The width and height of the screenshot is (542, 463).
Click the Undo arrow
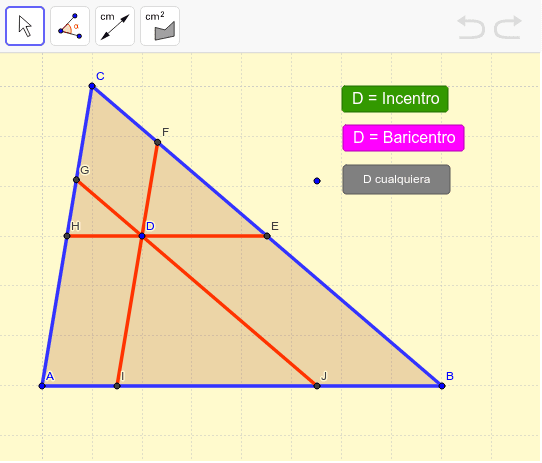click(x=470, y=27)
